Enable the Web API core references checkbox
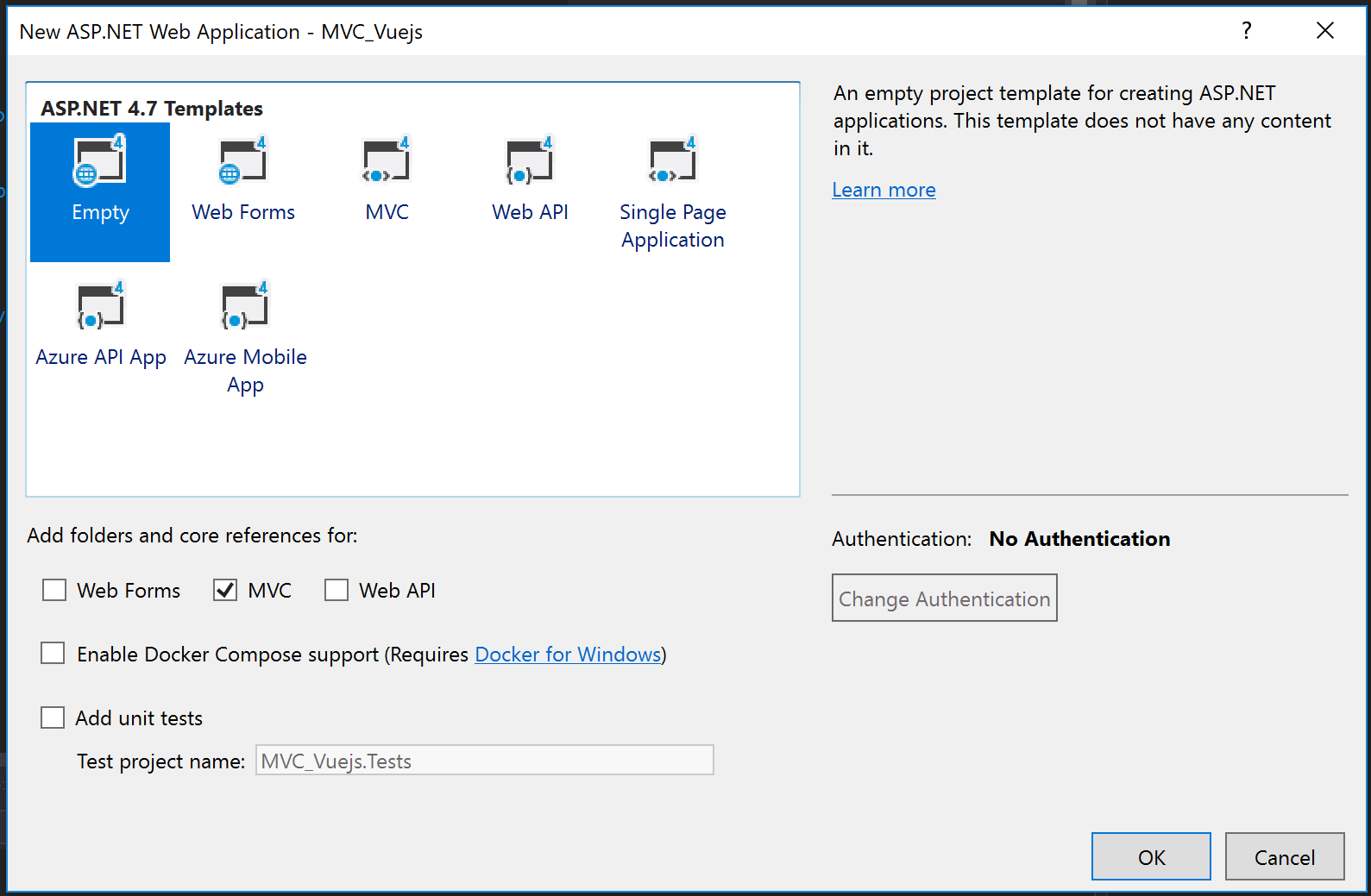1371x896 pixels. click(x=336, y=590)
